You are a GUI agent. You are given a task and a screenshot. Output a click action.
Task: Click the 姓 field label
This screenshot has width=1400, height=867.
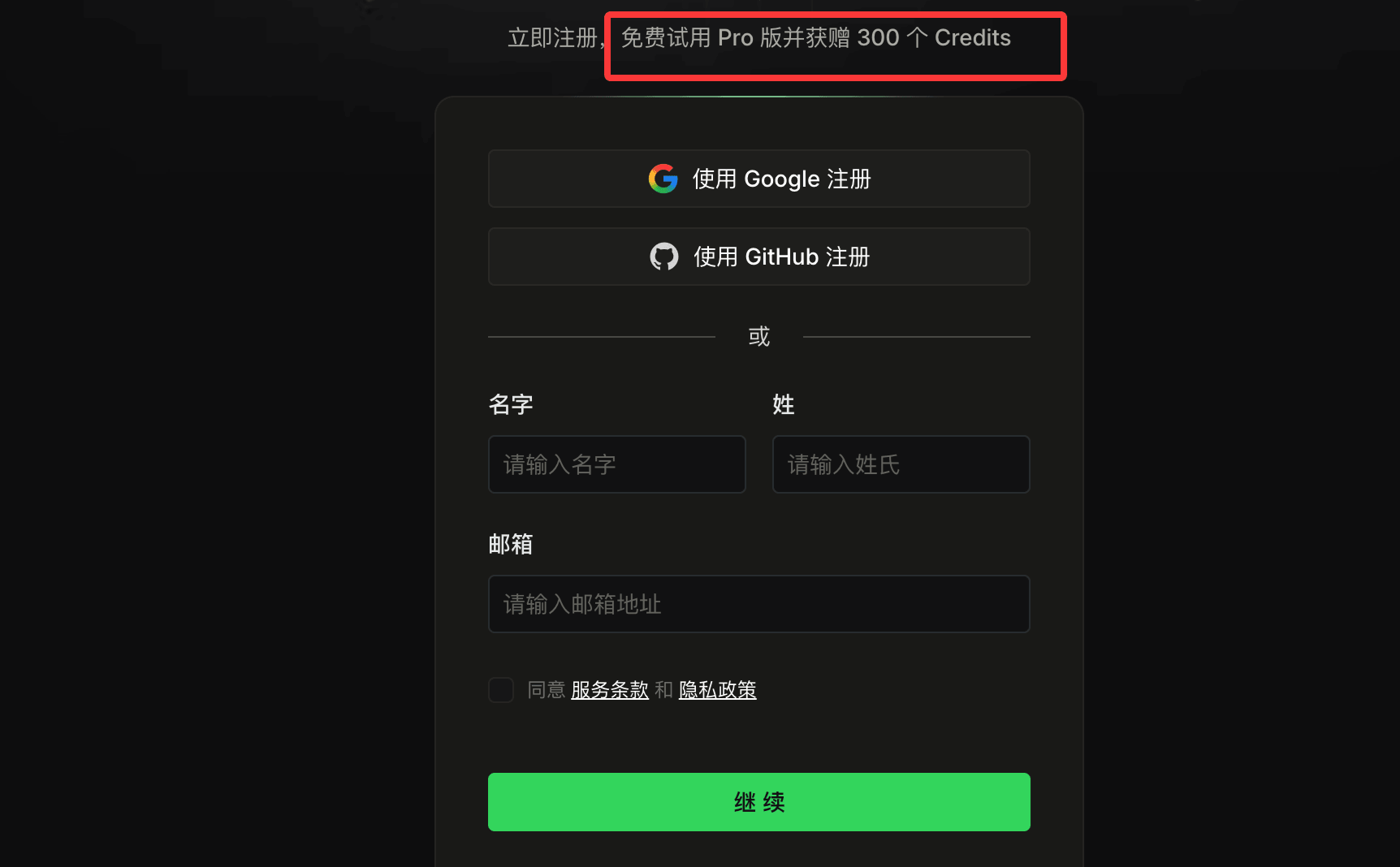(784, 404)
